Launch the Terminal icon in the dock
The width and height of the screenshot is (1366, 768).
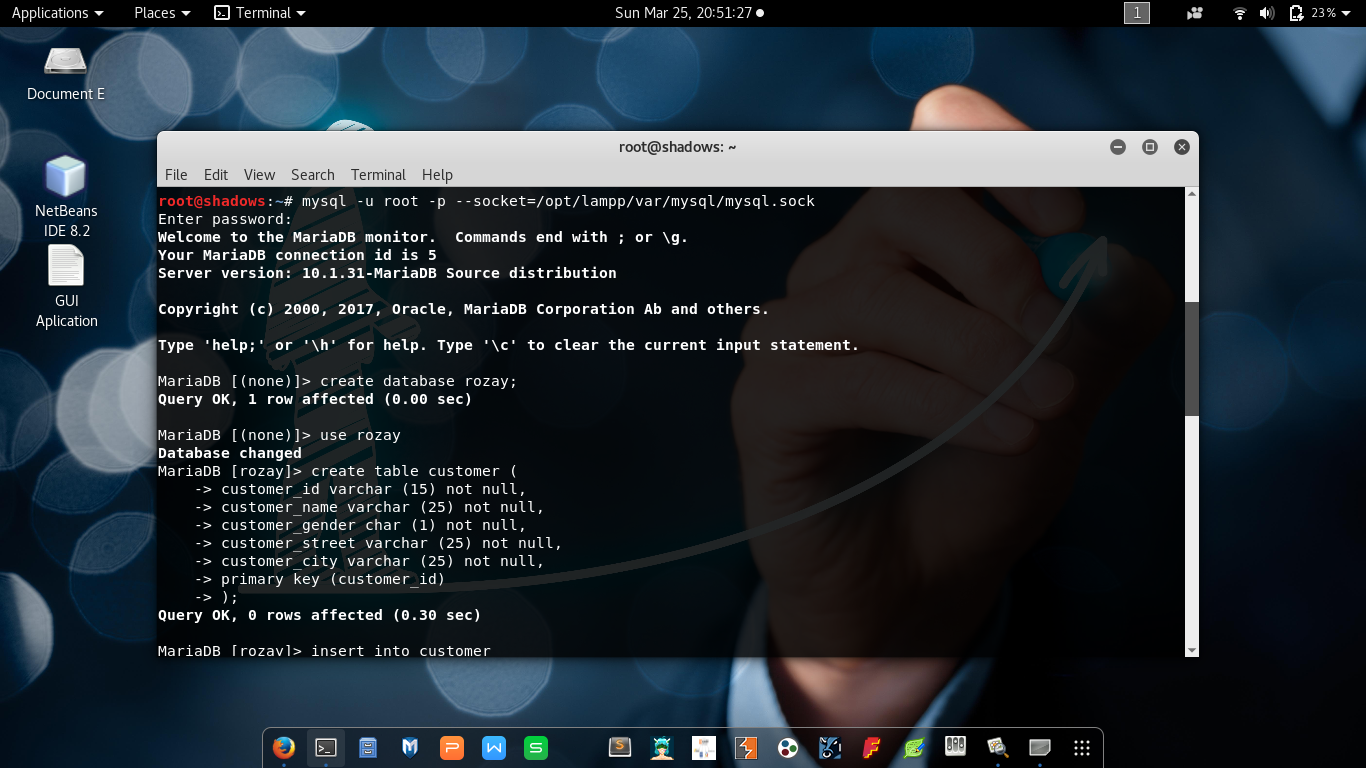pos(325,747)
